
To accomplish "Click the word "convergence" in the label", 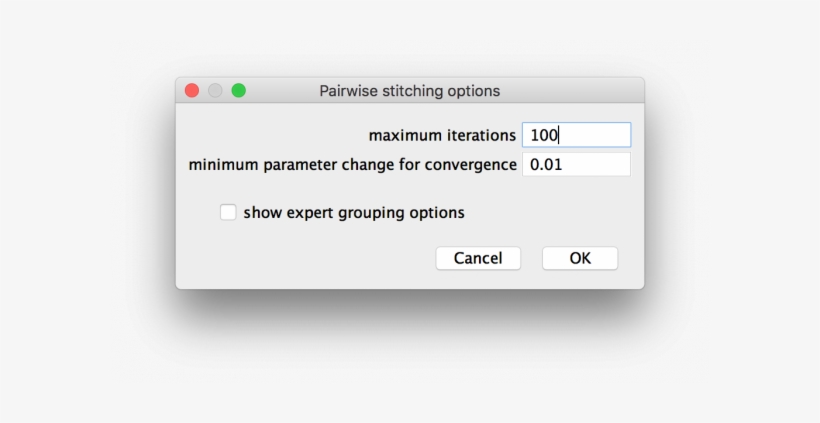I will (x=469, y=164).
